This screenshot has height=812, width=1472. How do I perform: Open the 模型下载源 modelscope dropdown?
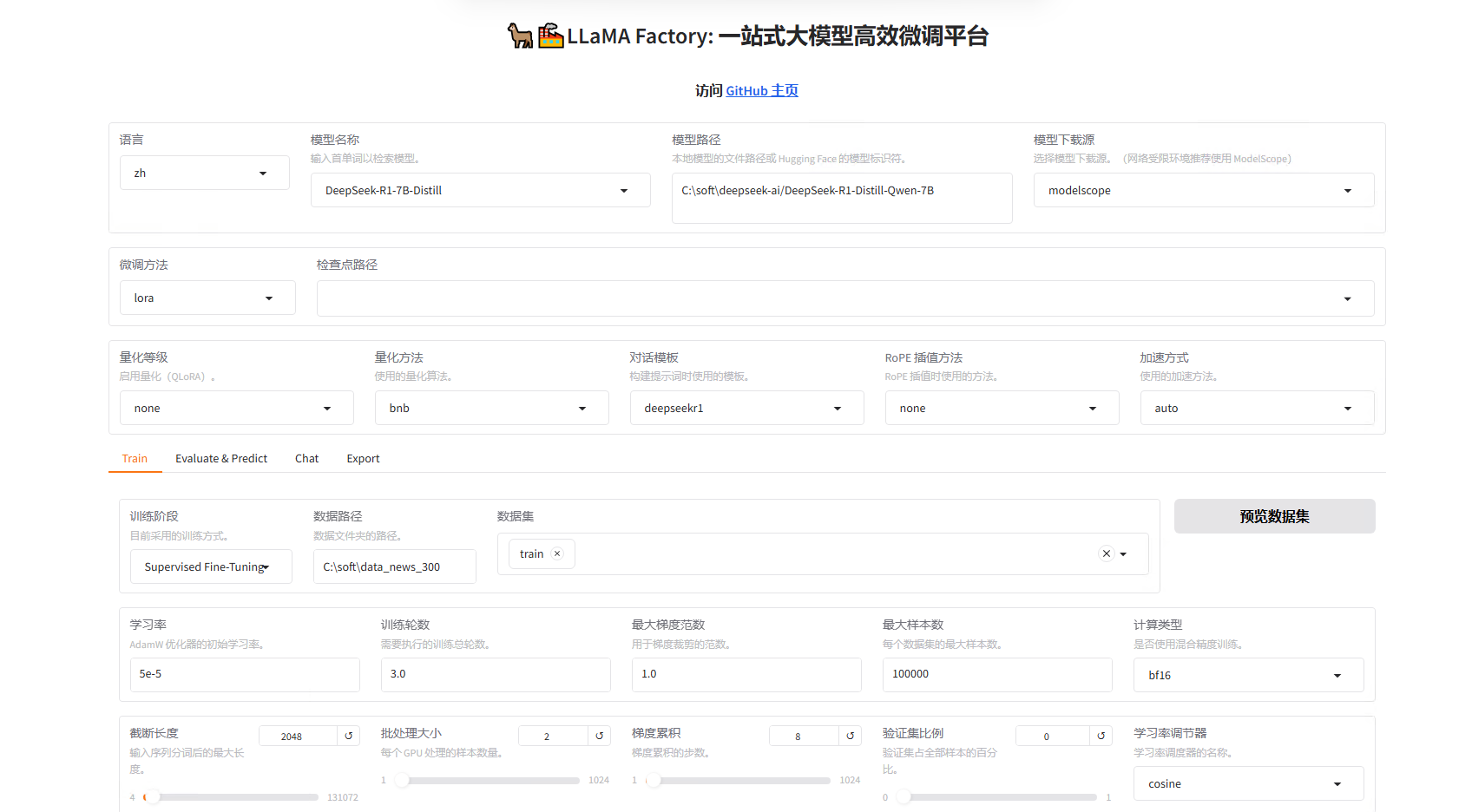(1204, 190)
